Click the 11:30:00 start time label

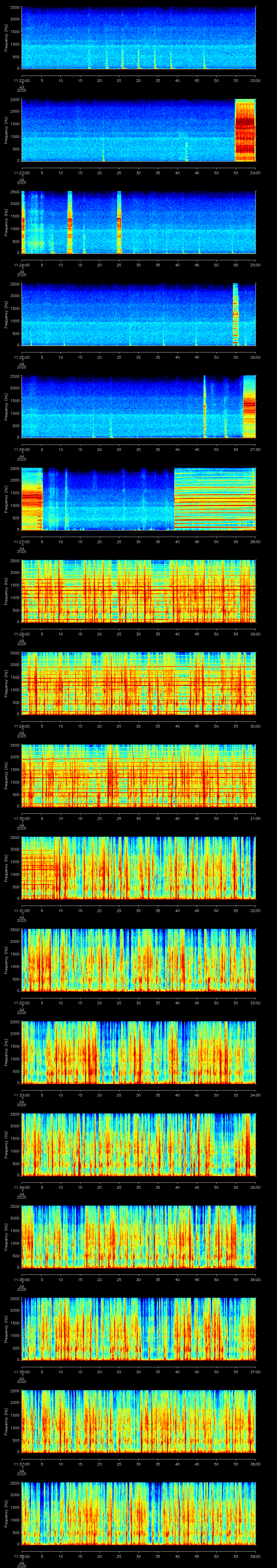click(21, 818)
